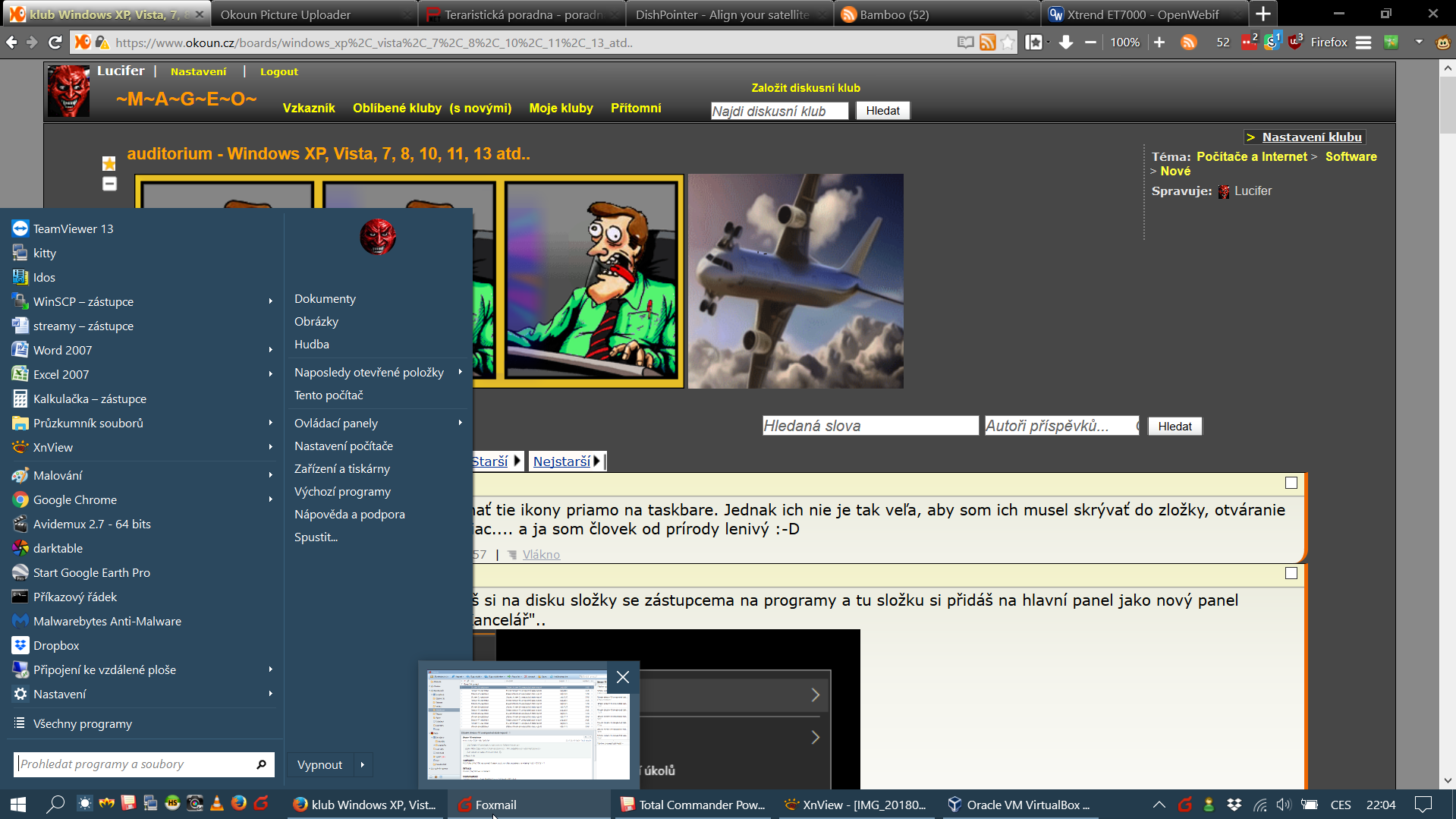This screenshot has height=819, width=1456.
Task: Click the favorite star icon beside club title
Action: click(109, 163)
